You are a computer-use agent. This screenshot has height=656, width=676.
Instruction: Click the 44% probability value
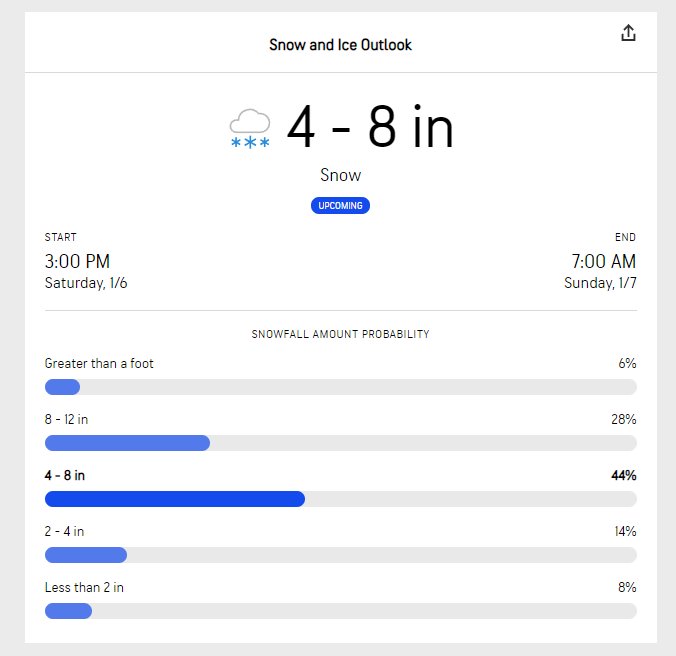(623, 475)
